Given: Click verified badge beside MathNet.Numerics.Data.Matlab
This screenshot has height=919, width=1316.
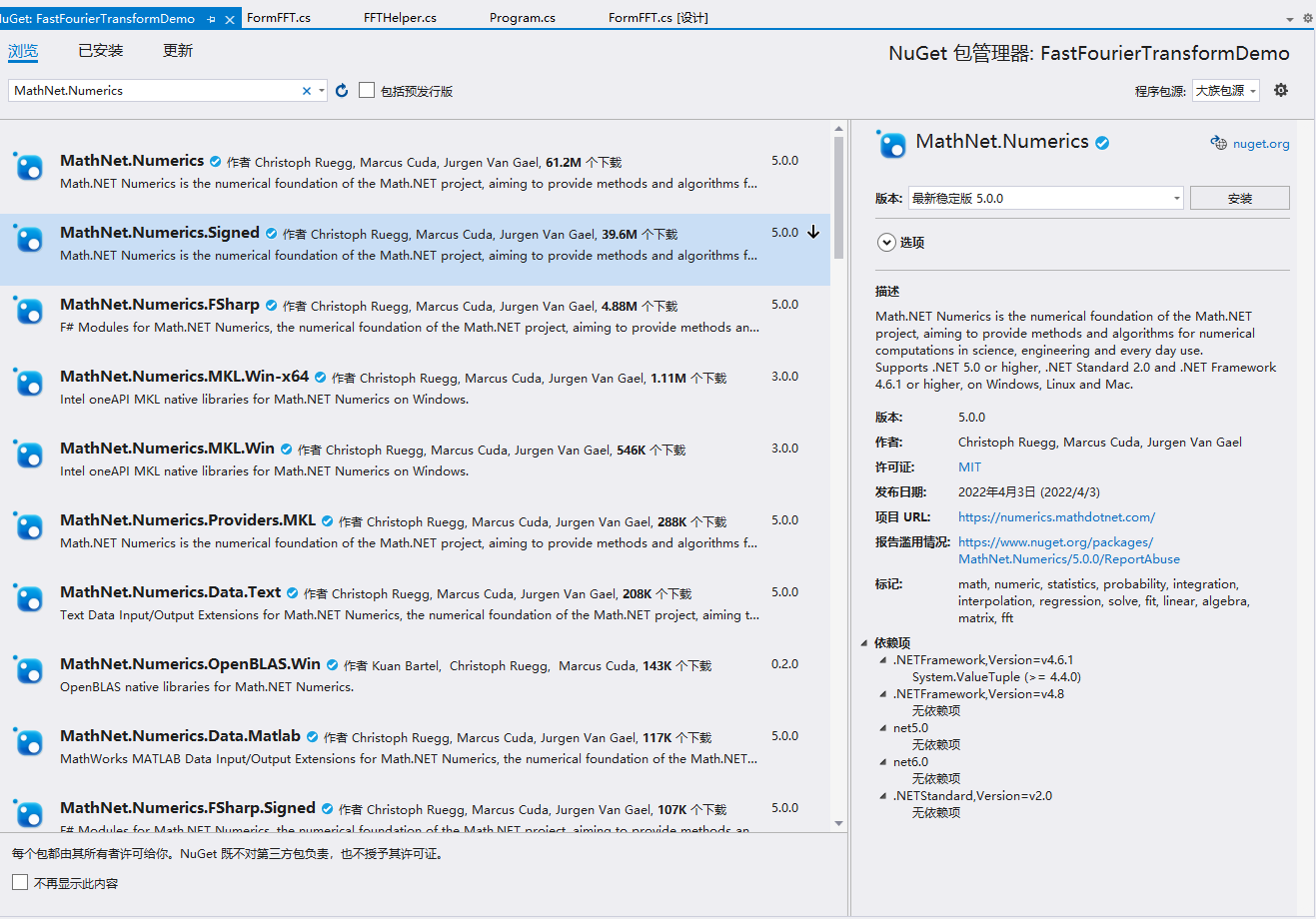Looking at the screenshot, I should pos(312,736).
